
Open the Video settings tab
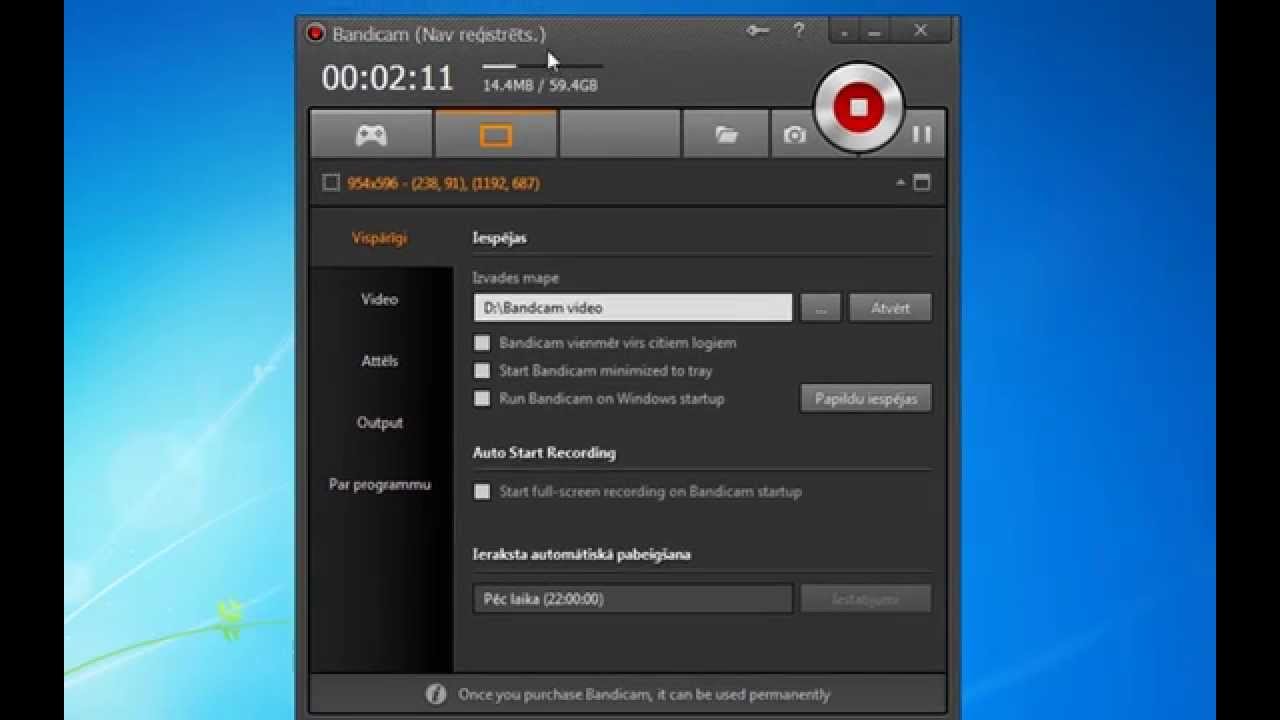pyautogui.click(x=380, y=299)
